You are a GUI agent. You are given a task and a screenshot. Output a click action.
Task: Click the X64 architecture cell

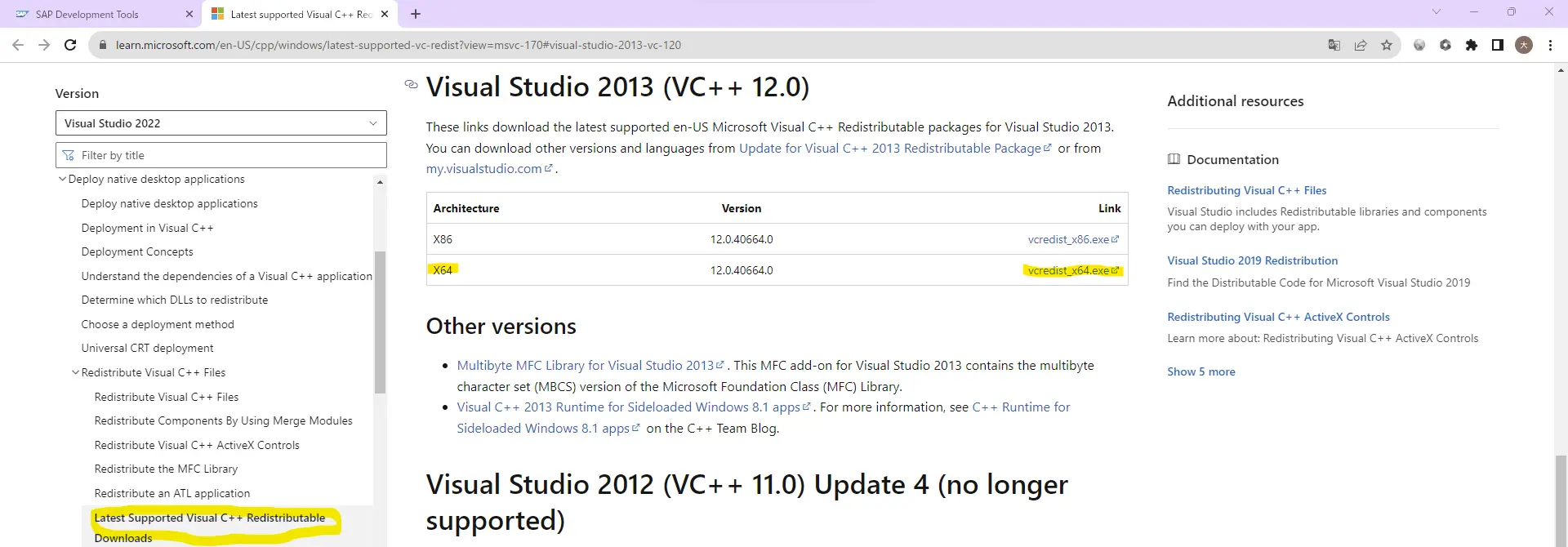(x=443, y=270)
